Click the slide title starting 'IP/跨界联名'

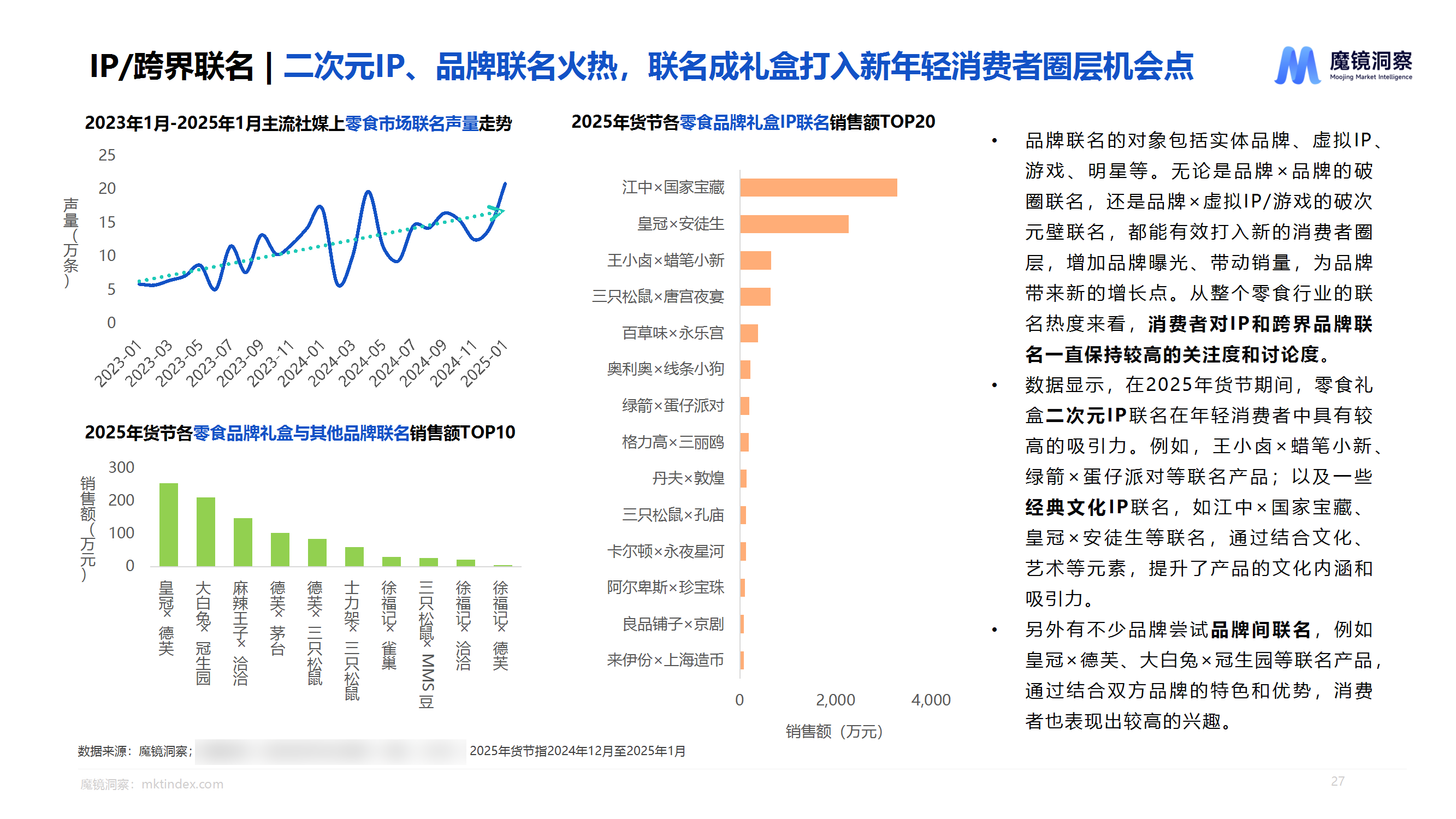coord(642,66)
